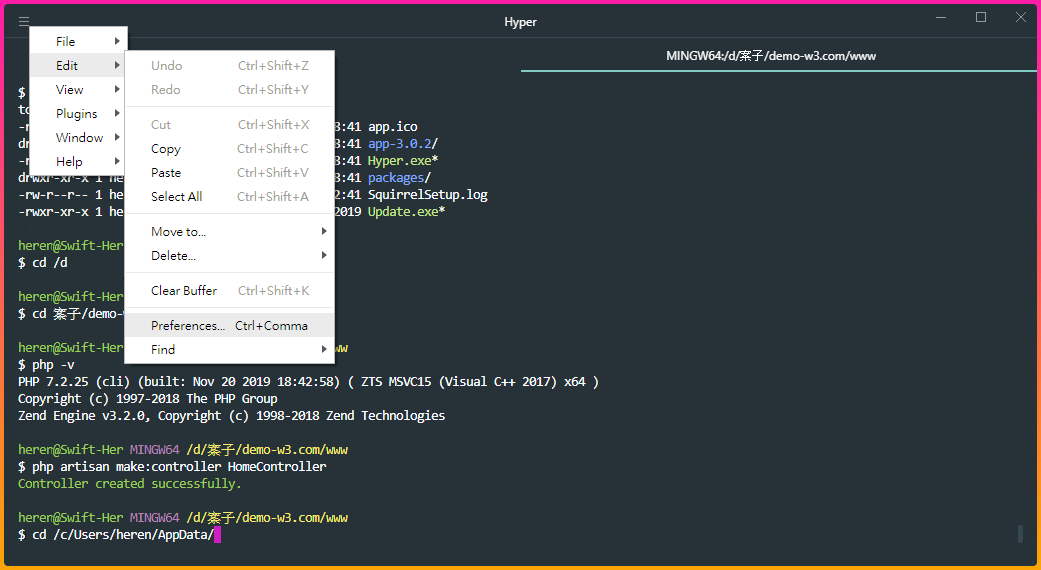Click the terminal scrollbar thumb
Viewport: 1041px width, 570px height.
tap(1021, 534)
